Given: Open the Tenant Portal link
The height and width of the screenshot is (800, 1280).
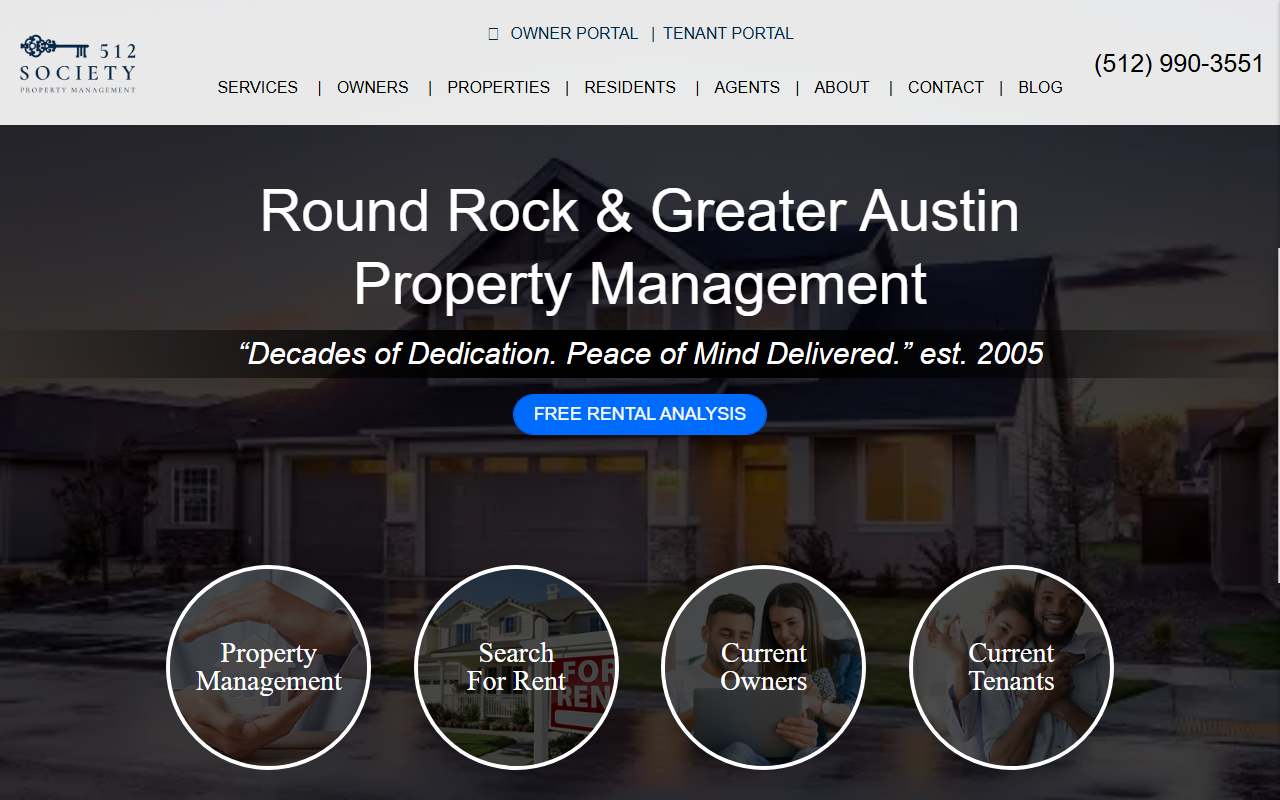Looking at the screenshot, I should click(x=728, y=33).
